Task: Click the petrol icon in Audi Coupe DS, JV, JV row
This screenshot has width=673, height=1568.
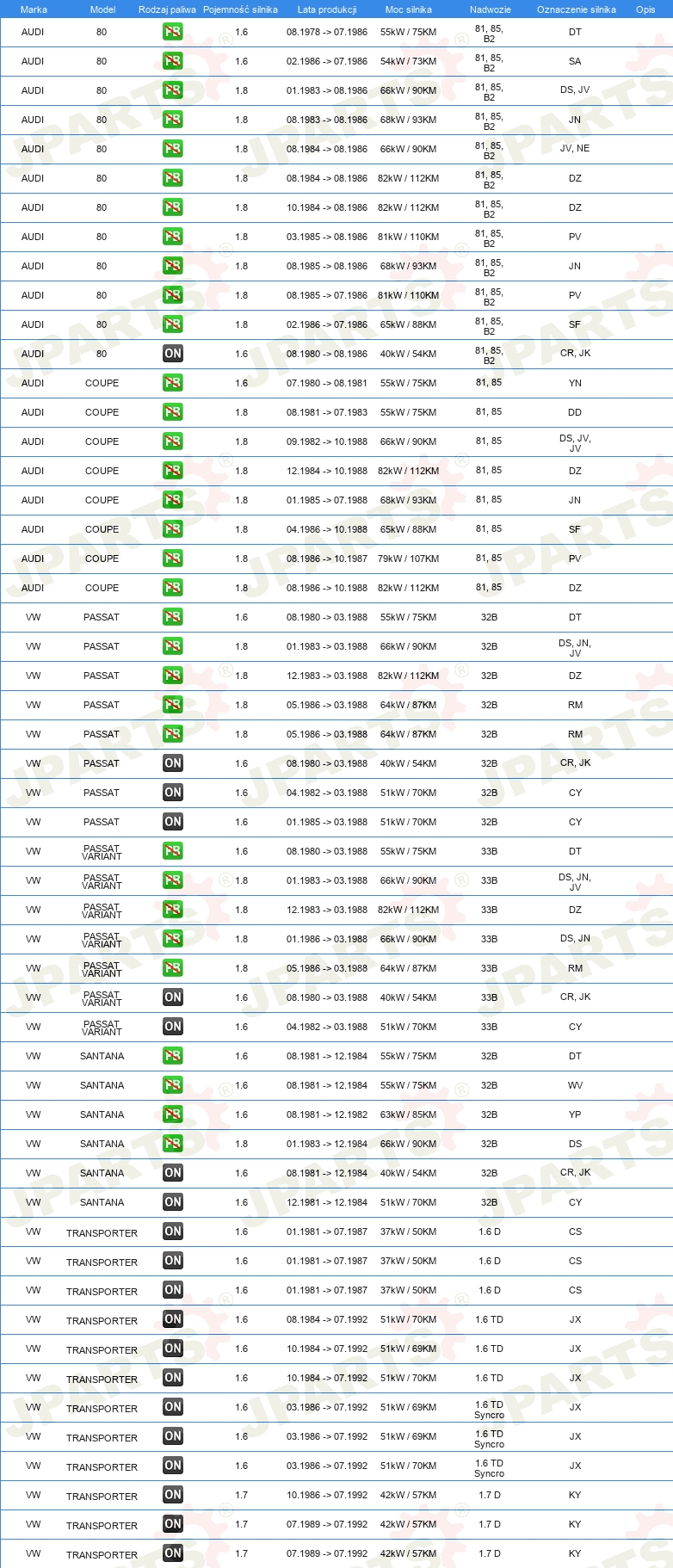Action: click(173, 441)
